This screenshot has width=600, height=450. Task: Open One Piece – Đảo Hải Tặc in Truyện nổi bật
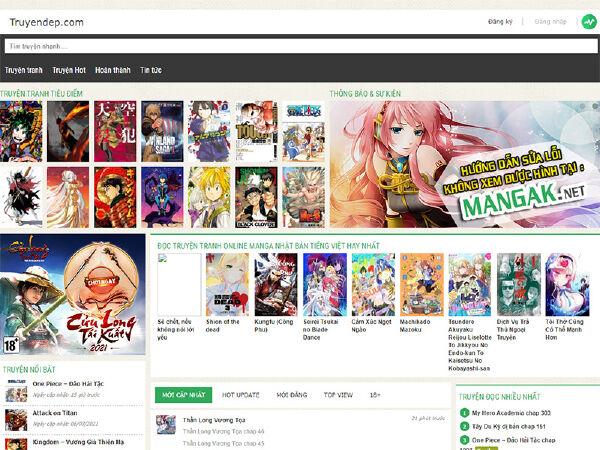(68, 383)
